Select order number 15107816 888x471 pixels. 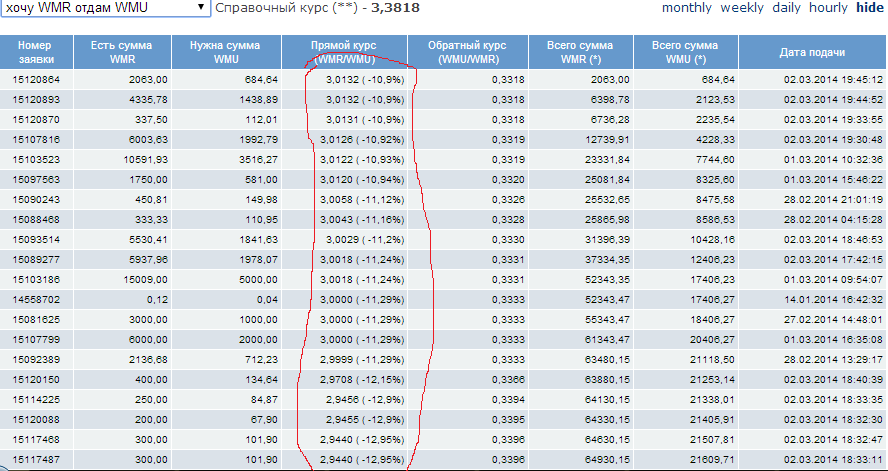click(x=36, y=140)
